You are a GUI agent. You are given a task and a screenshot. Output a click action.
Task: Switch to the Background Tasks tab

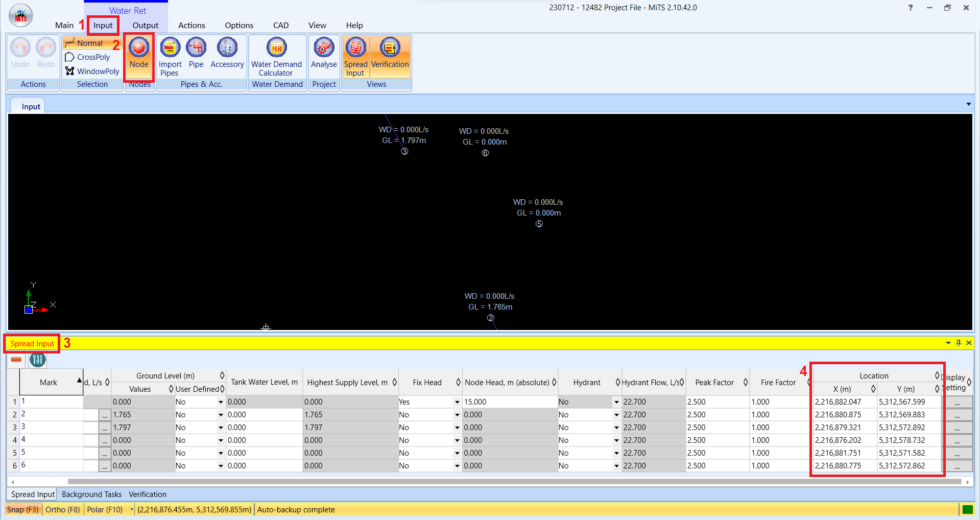[x=91, y=494]
